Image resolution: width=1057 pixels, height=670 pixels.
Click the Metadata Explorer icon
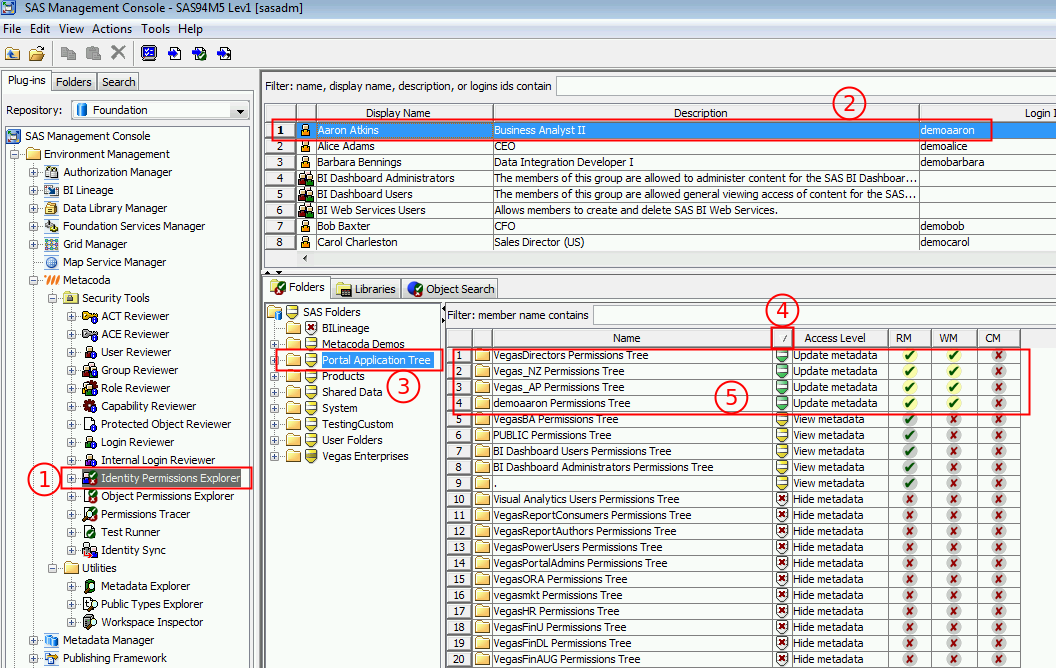90,586
